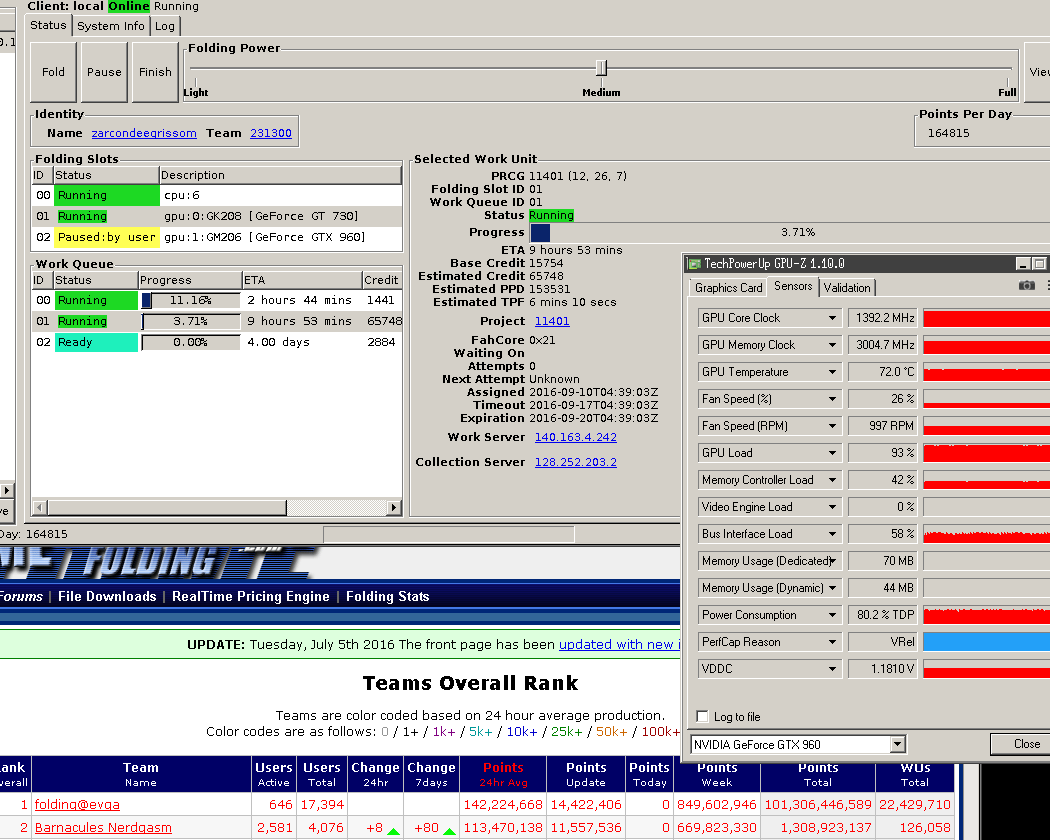Open the Fan Speed (RPM) sensor dropdown
The width and height of the screenshot is (1050, 840).
(832, 426)
